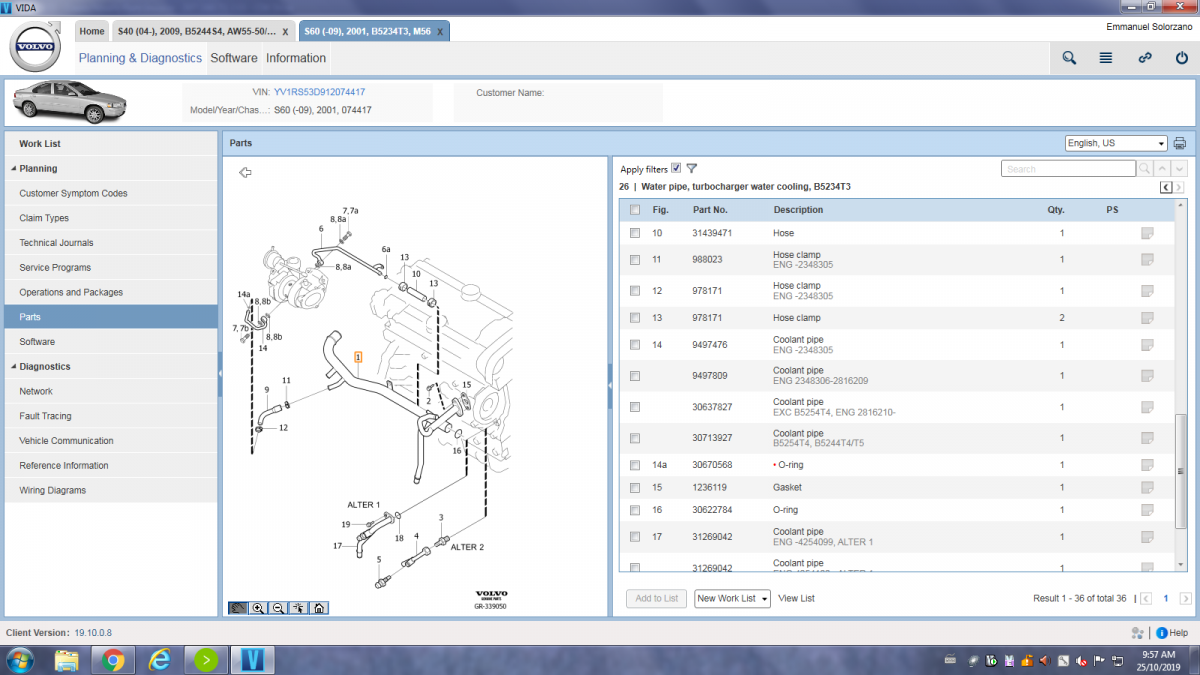Image resolution: width=1200 pixels, height=675 pixels.
Task: Open the View List link
Action: point(796,598)
